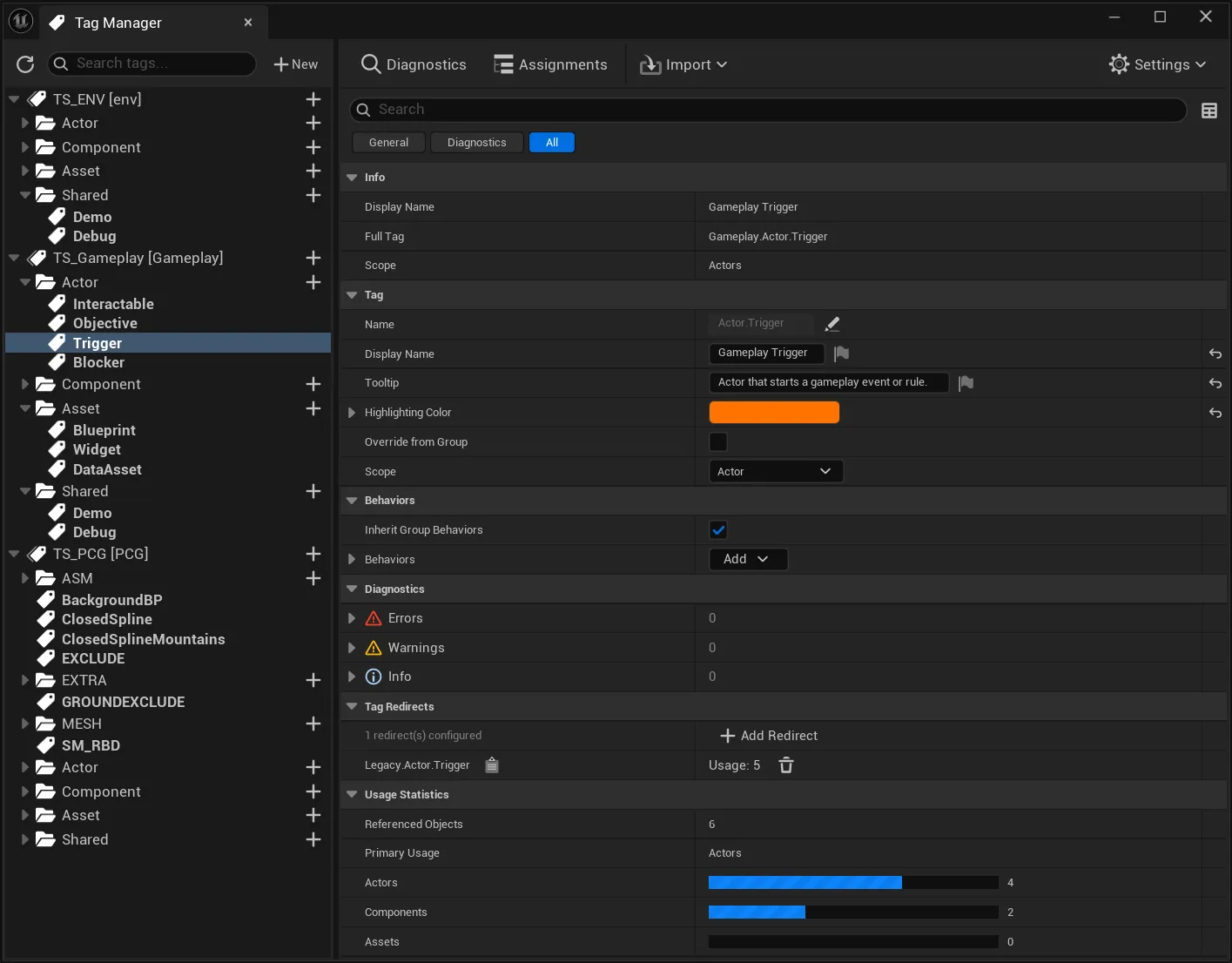Click the Unreal Engine logo icon
The height and width of the screenshot is (963, 1232).
20,21
